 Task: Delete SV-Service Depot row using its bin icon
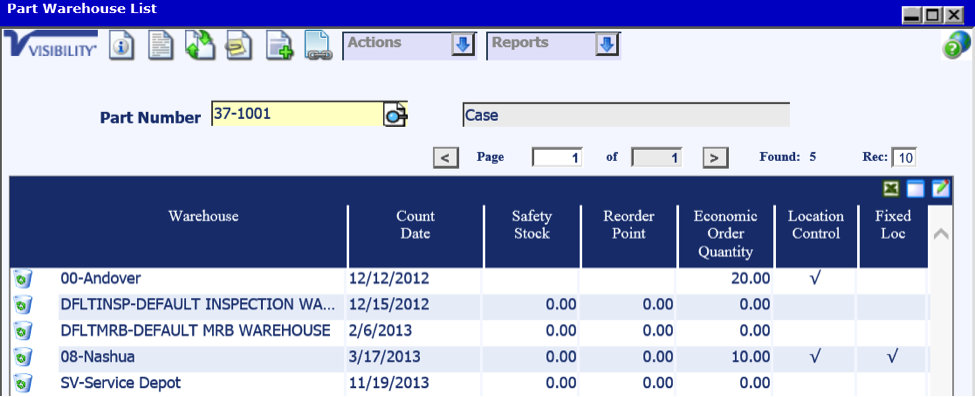tap(23, 382)
